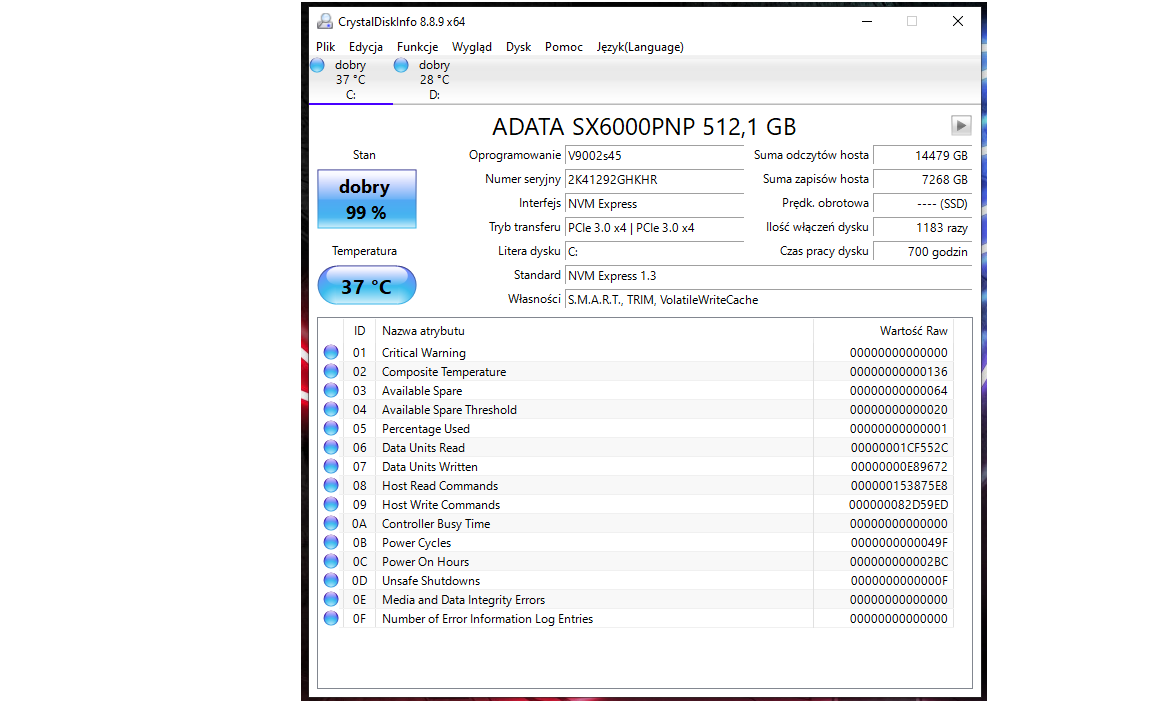
Task: Click status orb for Data Units Read
Action: tap(331, 447)
